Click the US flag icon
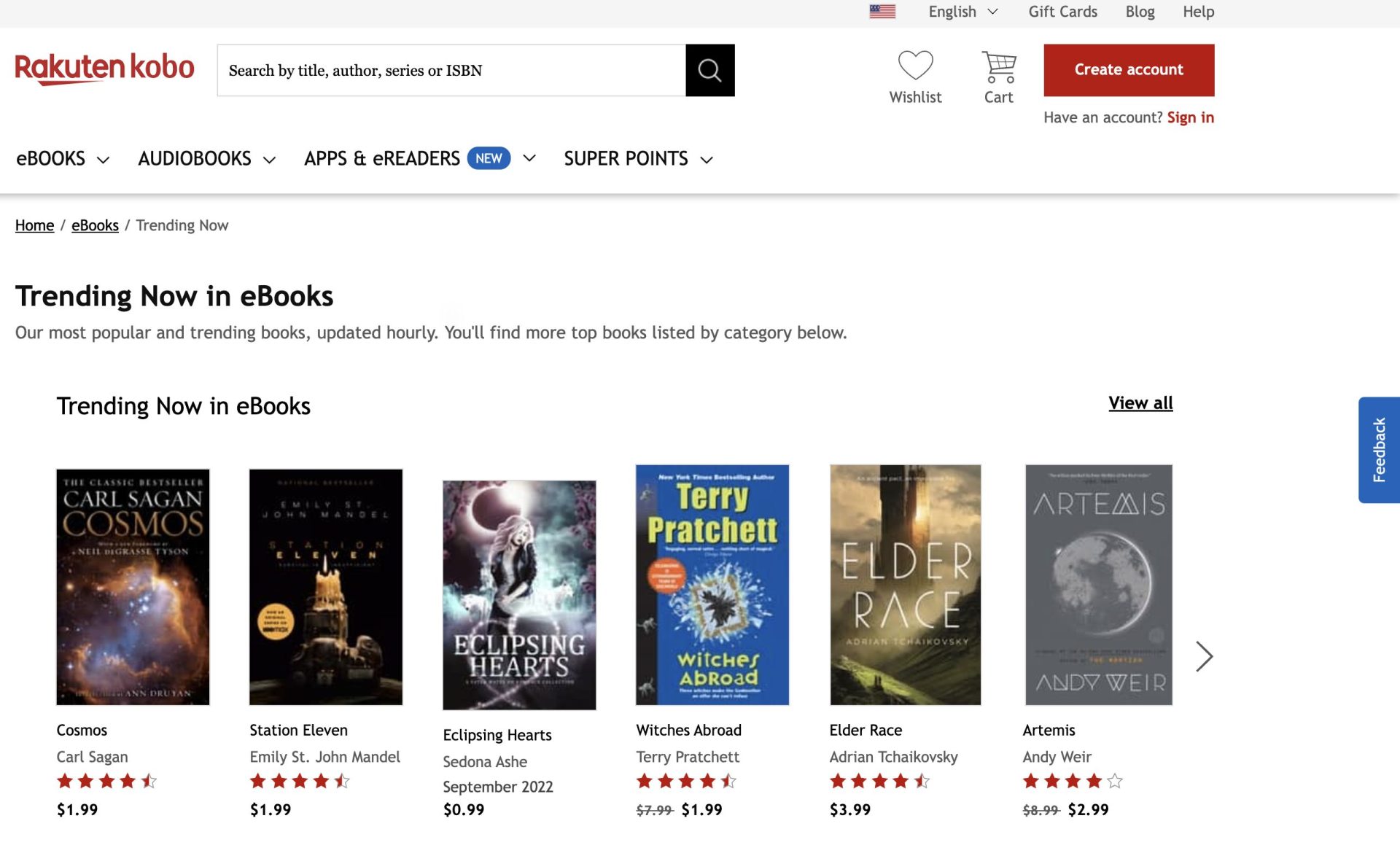 pyautogui.click(x=882, y=12)
